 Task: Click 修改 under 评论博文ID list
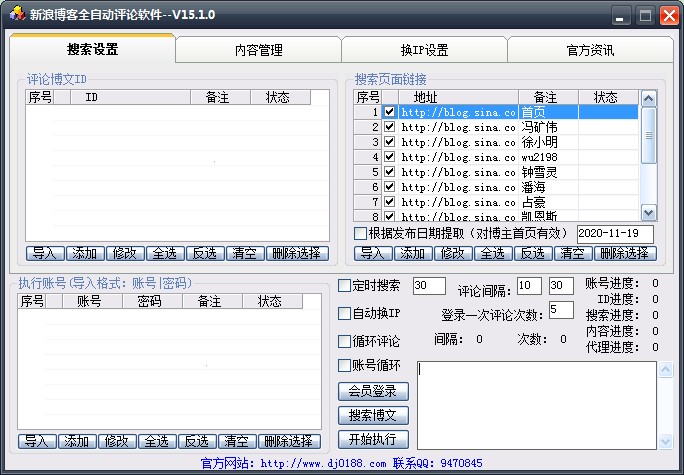coord(125,253)
